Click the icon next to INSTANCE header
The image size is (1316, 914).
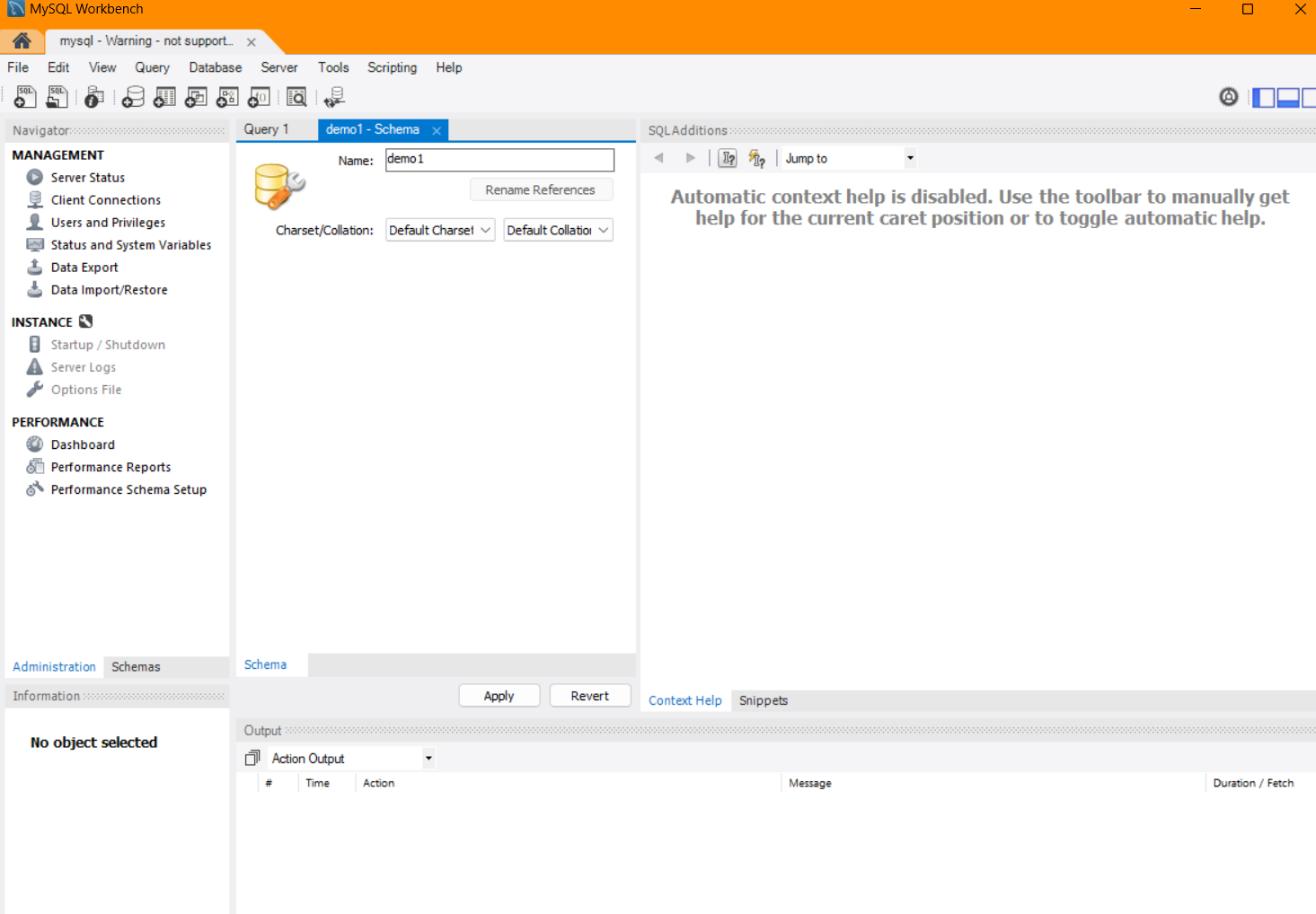(x=85, y=321)
